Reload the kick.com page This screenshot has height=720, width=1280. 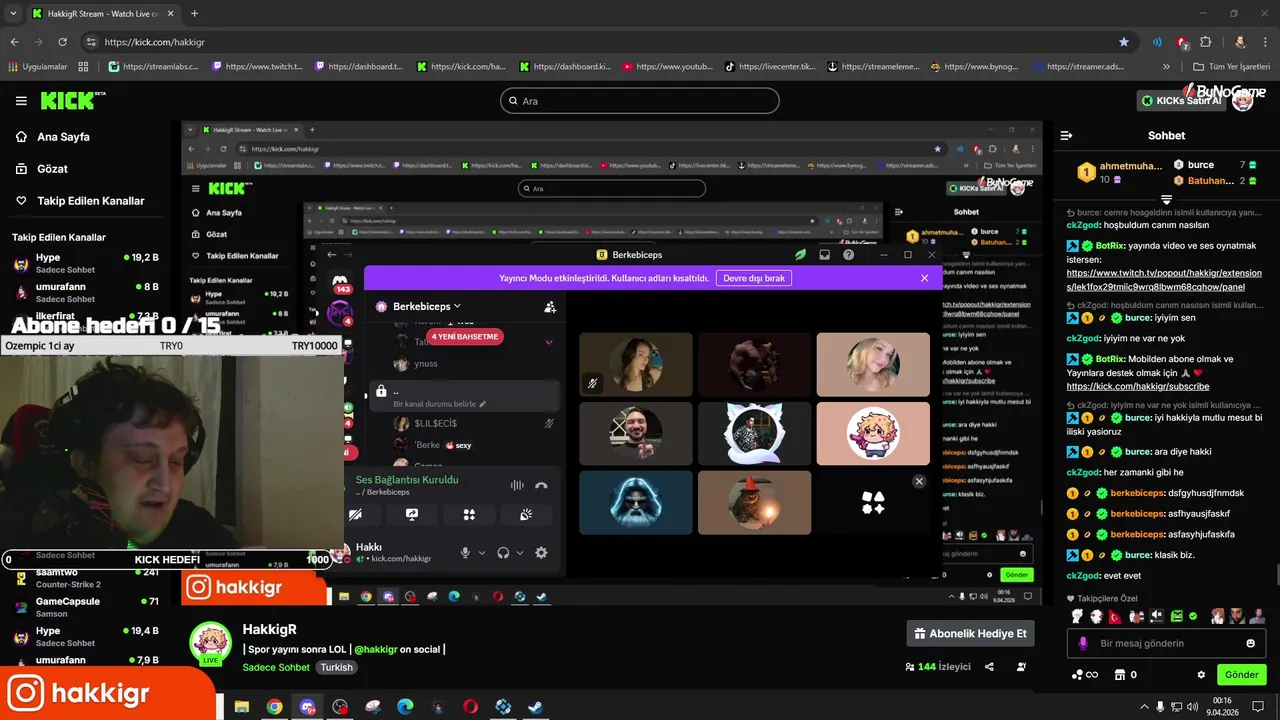pyautogui.click(x=62, y=42)
